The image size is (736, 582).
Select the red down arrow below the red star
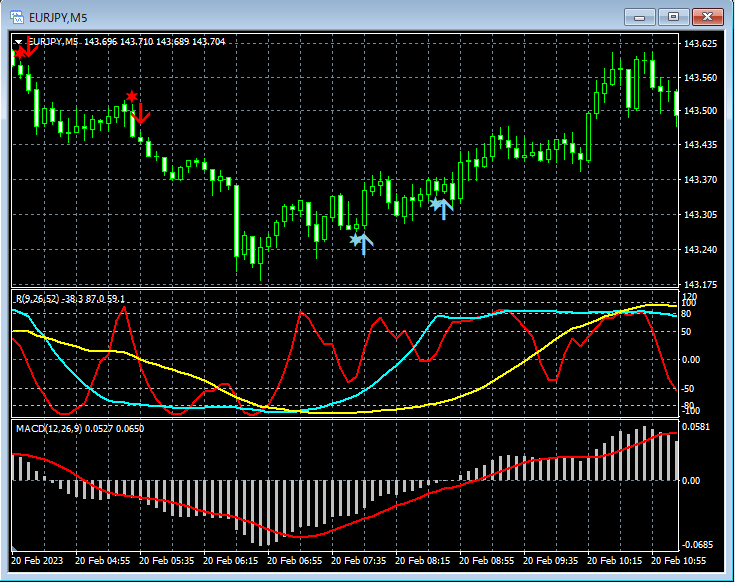click(141, 112)
